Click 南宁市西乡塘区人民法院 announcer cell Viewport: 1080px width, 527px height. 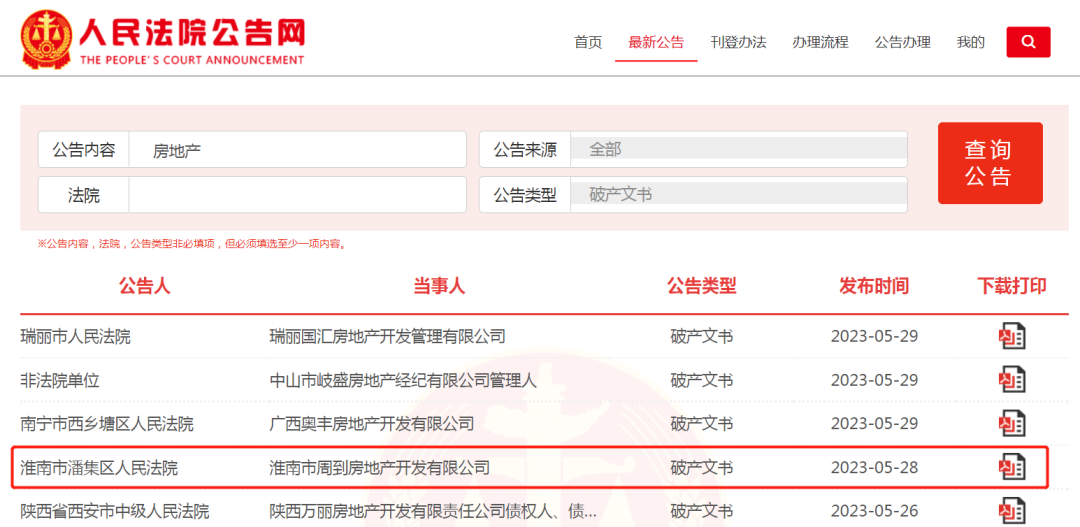(107, 424)
